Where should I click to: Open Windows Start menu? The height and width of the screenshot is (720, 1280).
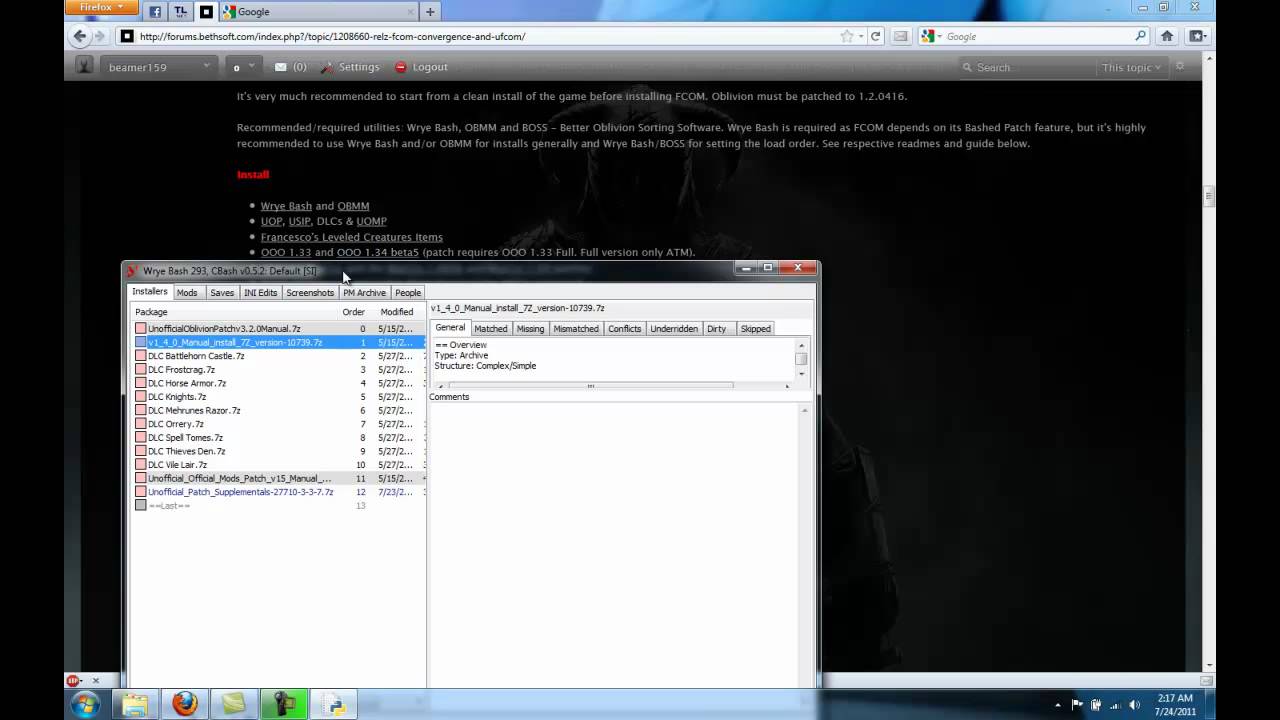[x=85, y=704]
